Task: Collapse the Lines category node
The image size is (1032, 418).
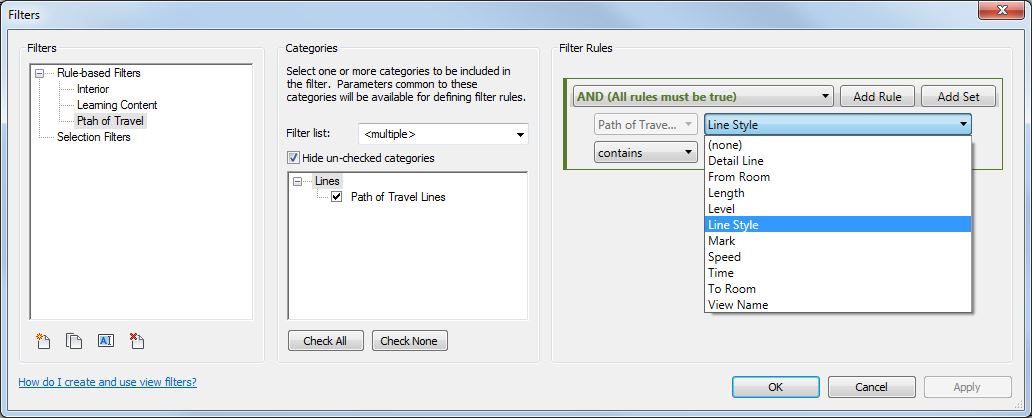Action: tap(298, 181)
